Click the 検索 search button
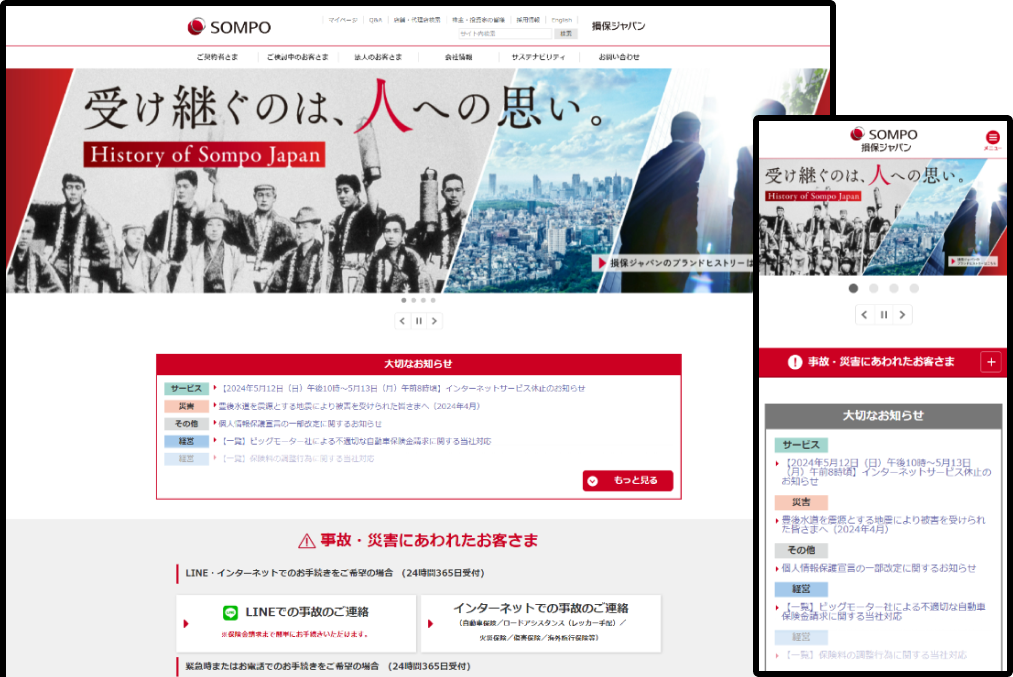The height and width of the screenshot is (677, 1013). 566,34
